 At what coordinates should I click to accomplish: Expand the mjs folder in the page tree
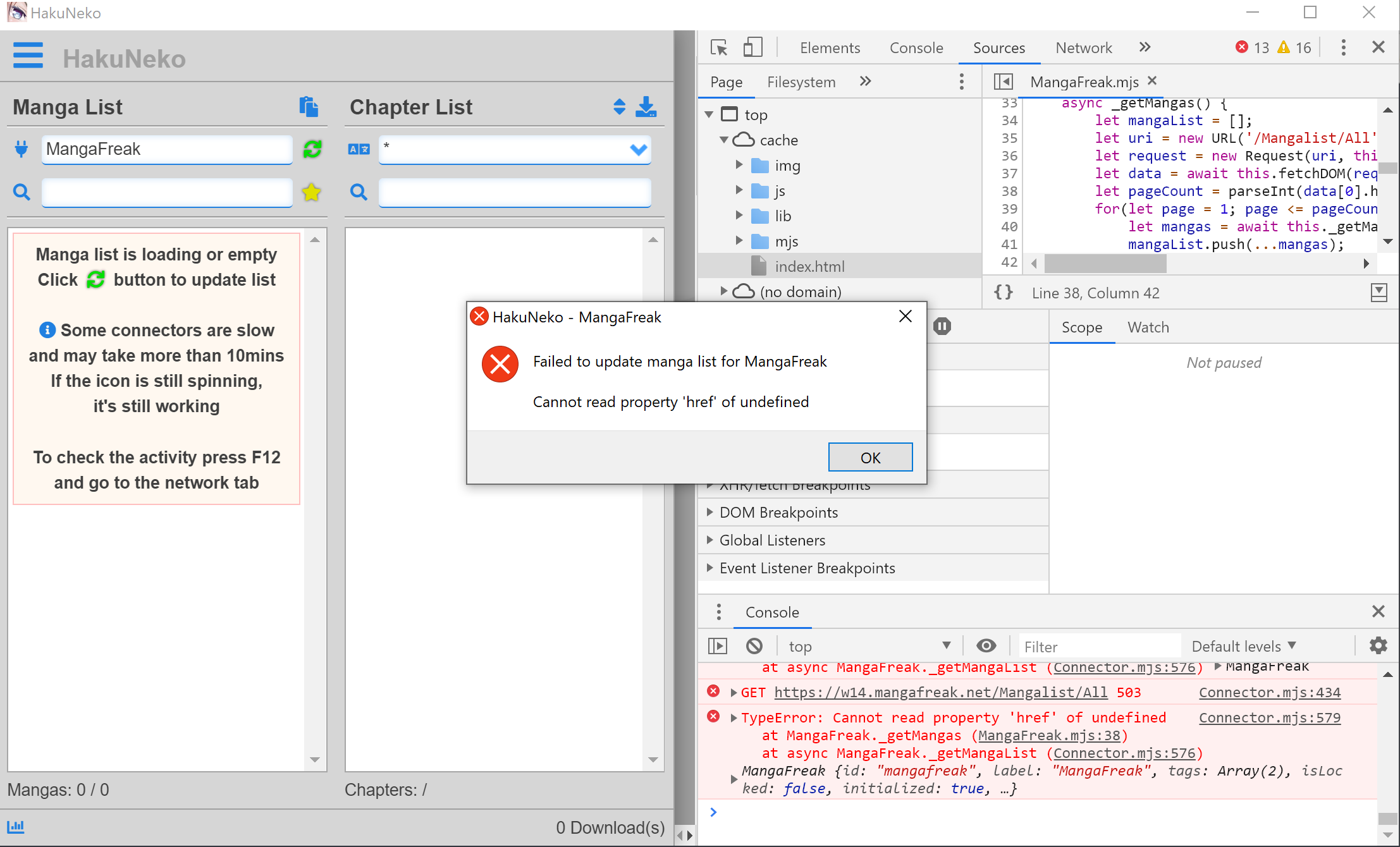coord(739,241)
